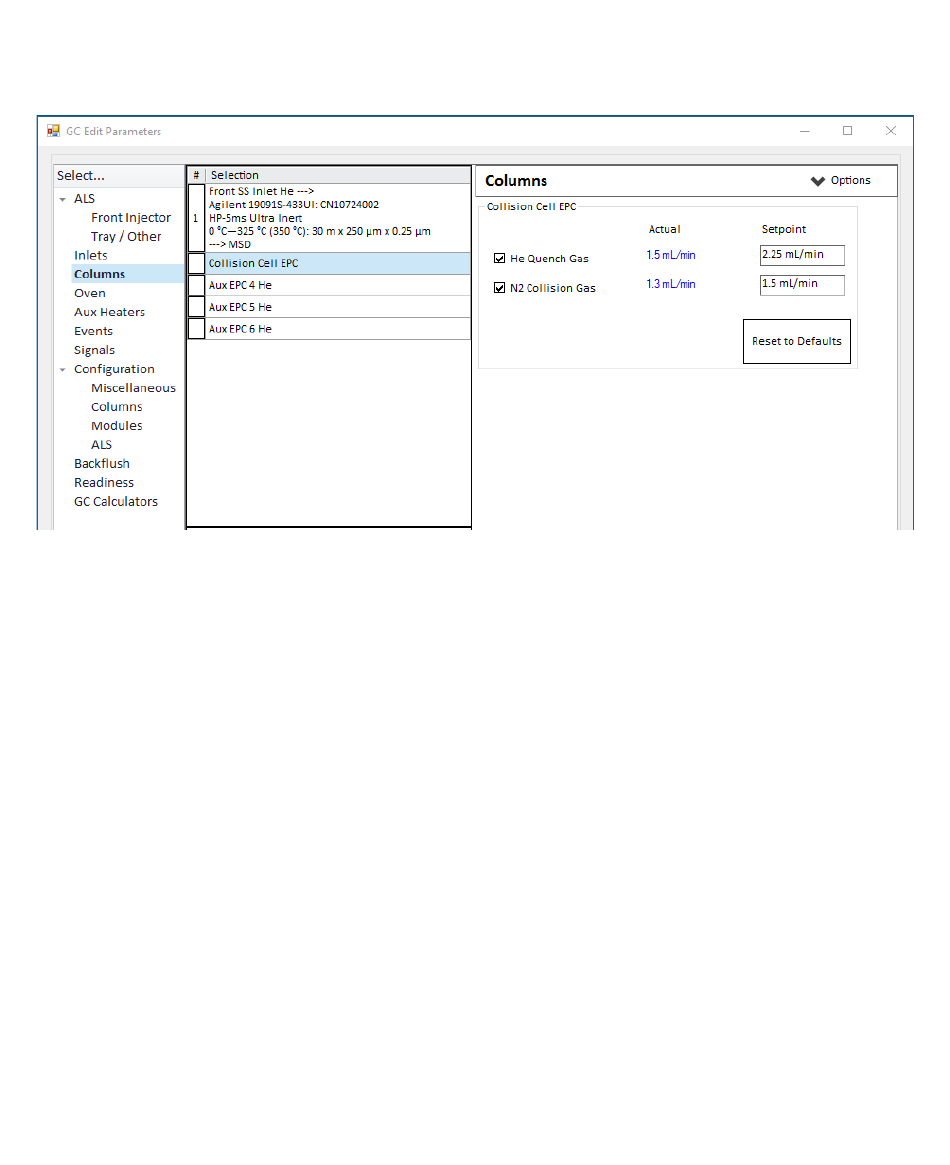Viewport: 950px width, 1165px height.
Task: Click the 1.3 mL/min actual value
Action: (671, 284)
